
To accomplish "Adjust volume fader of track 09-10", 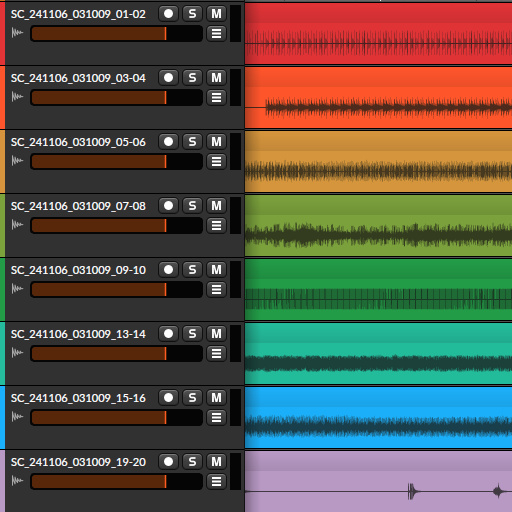I will tap(116, 290).
